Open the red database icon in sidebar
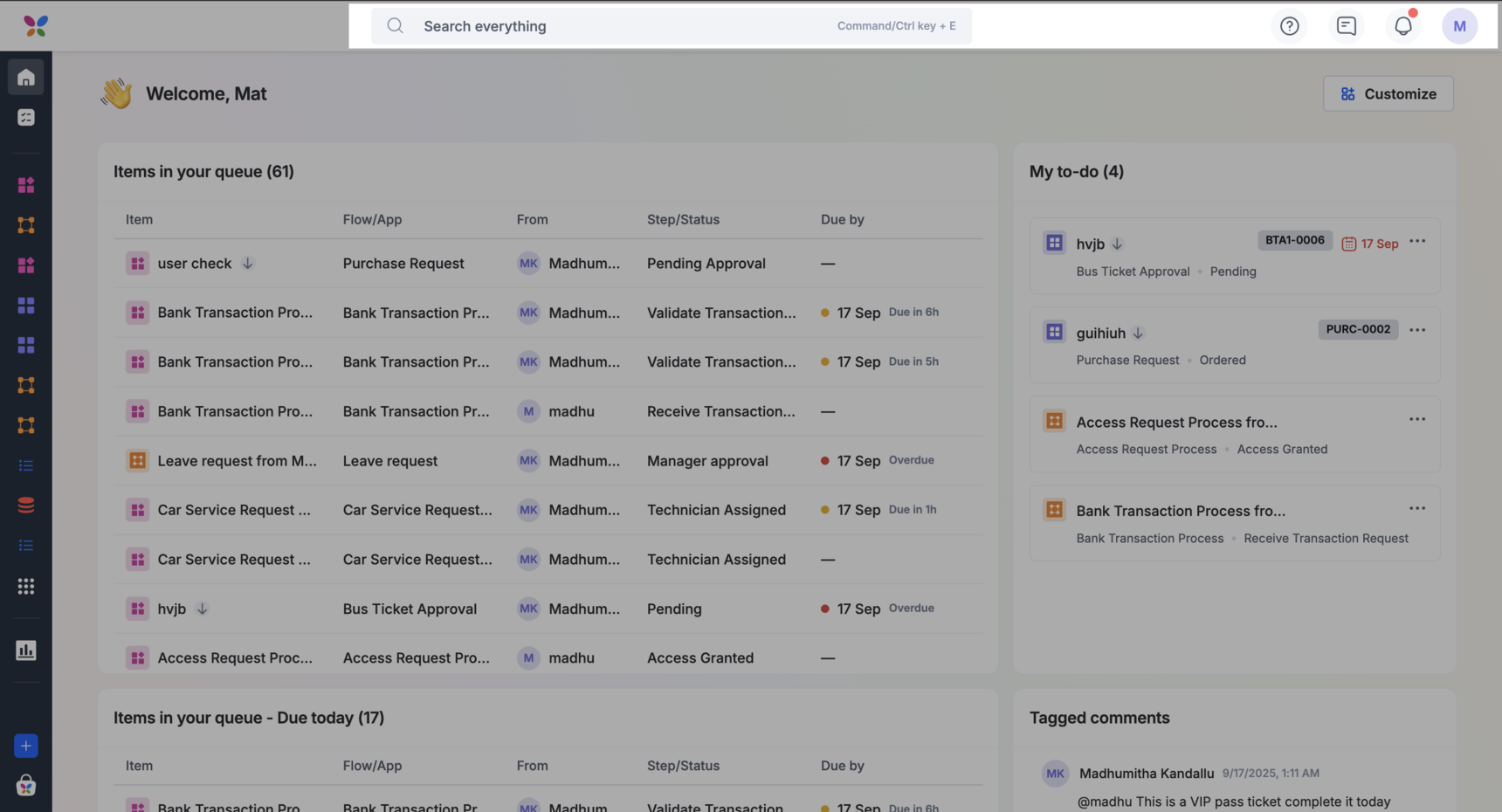This screenshot has width=1502, height=812. [26, 506]
